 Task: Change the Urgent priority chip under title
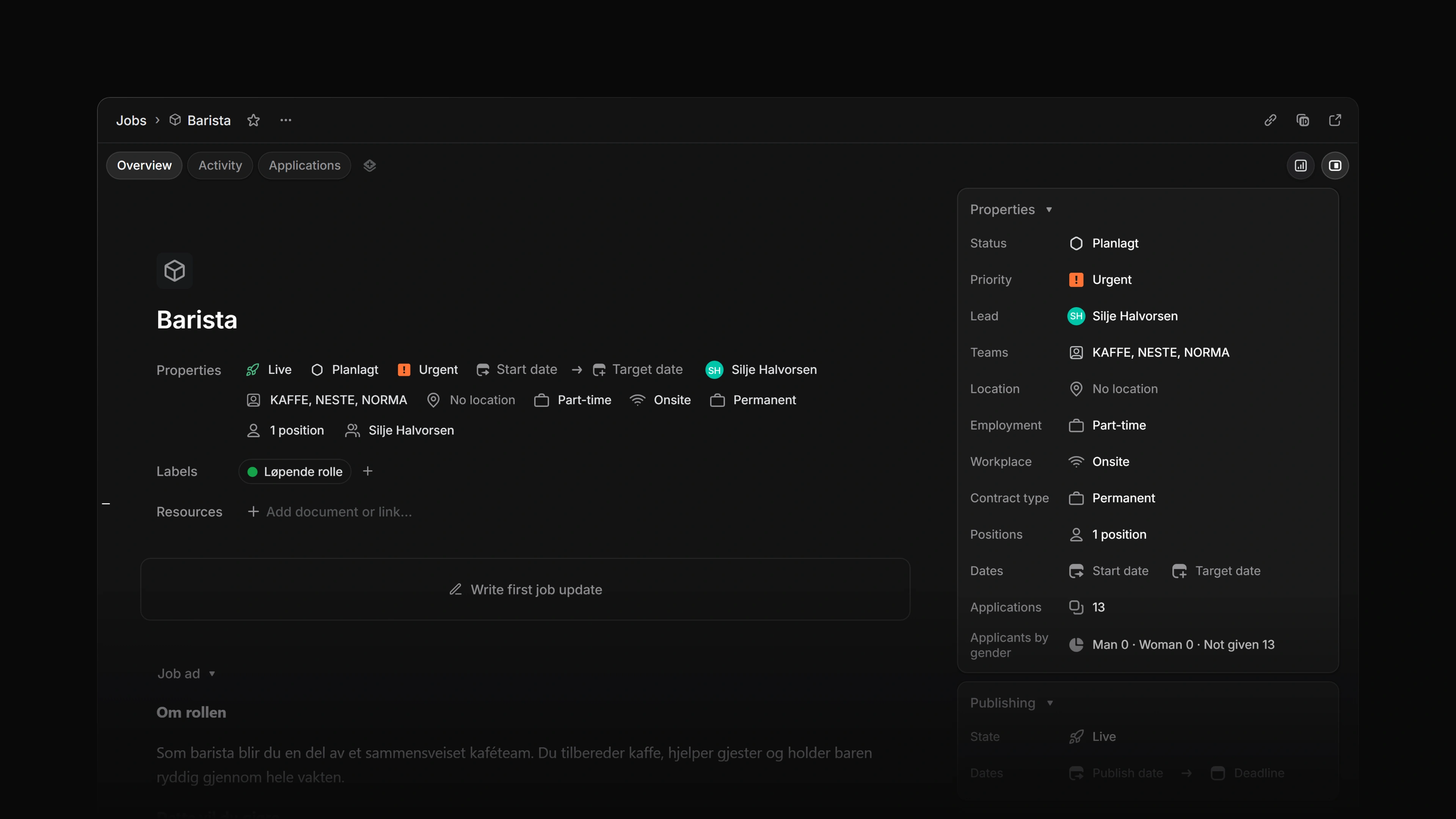click(428, 370)
